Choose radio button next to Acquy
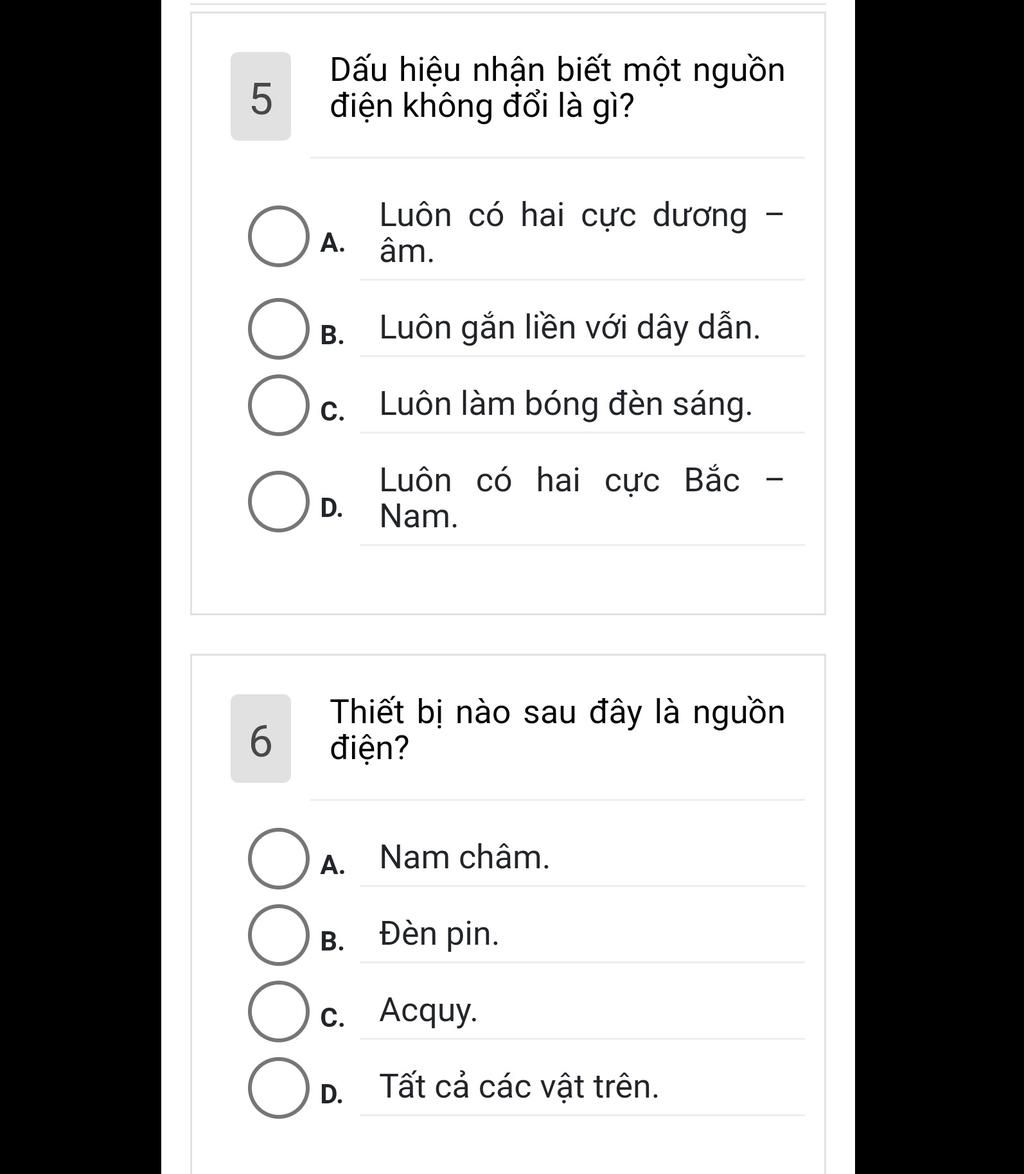1024x1174 pixels. (278, 1012)
